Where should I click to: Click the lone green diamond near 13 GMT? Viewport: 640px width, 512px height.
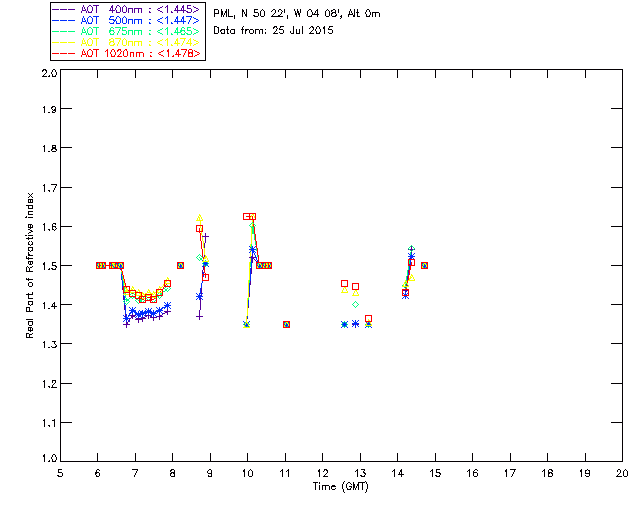point(356,305)
